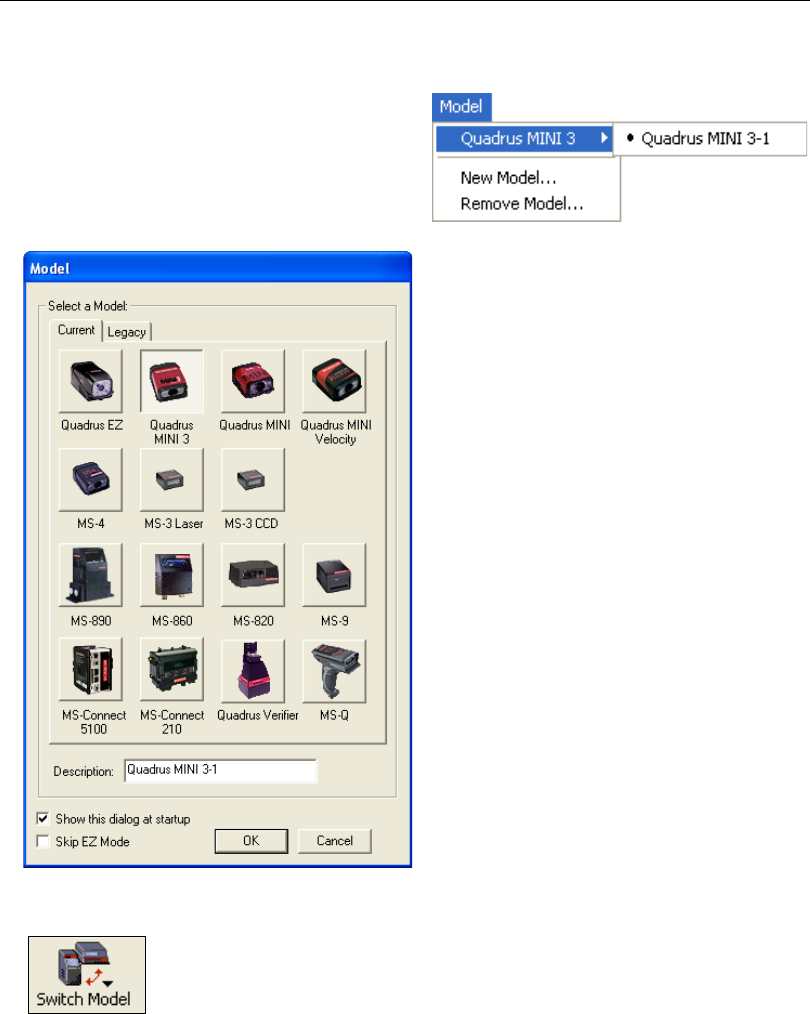Screen dimensions: 810x1014
Task: Choose Remove Model... menu entry
Action: coord(522,204)
